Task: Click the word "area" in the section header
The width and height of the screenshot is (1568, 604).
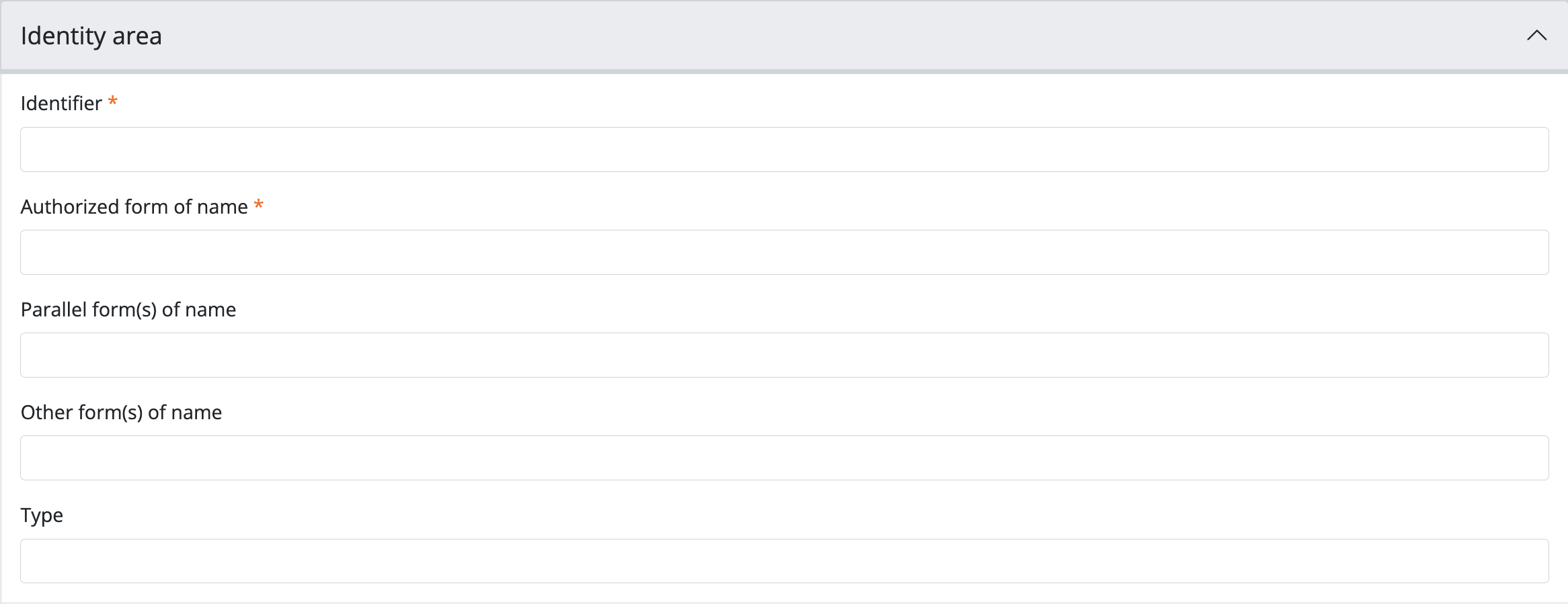Action: click(x=137, y=36)
